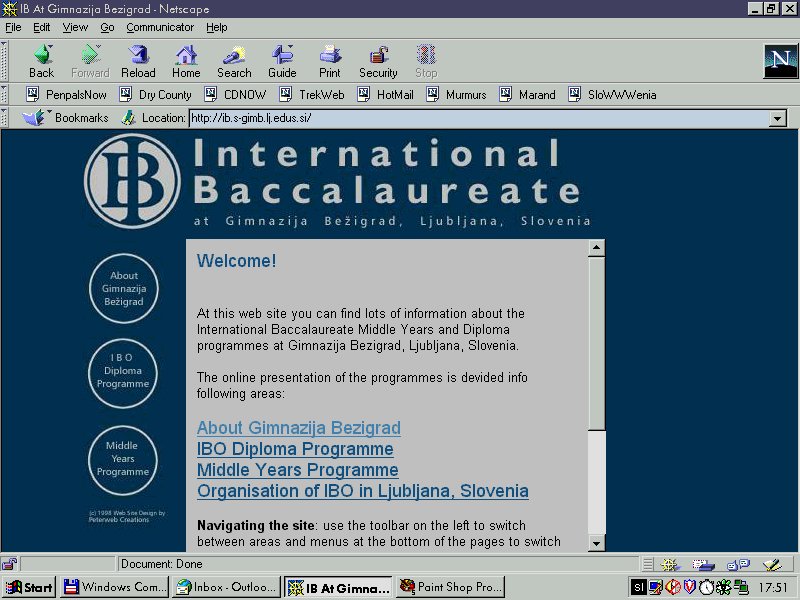The width and height of the screenshot is (800, 600).
Task: Switch to Inbox Outlook taskbar button
Action: point(226,587)
